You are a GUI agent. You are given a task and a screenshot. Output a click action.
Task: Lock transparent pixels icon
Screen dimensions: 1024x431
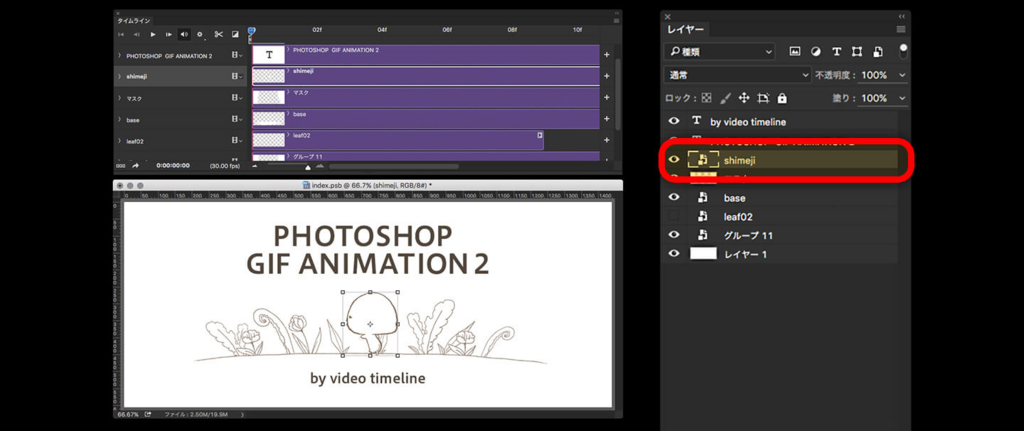click(x=706, y=98)
